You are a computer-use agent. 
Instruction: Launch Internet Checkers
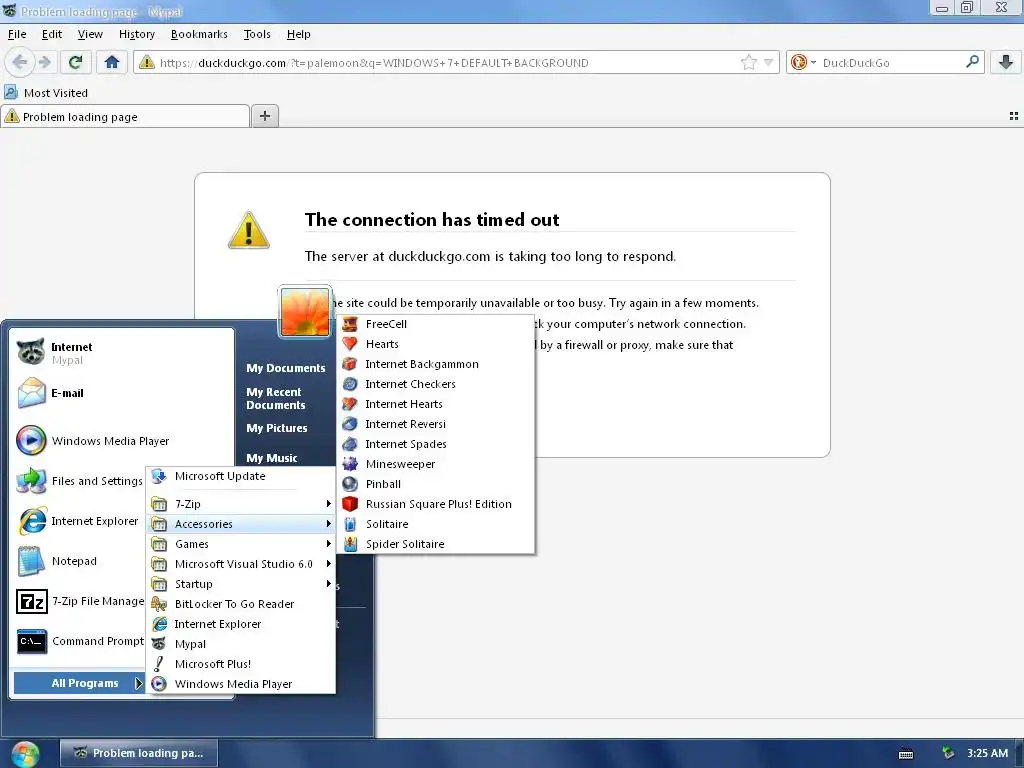tap(436, 384)
